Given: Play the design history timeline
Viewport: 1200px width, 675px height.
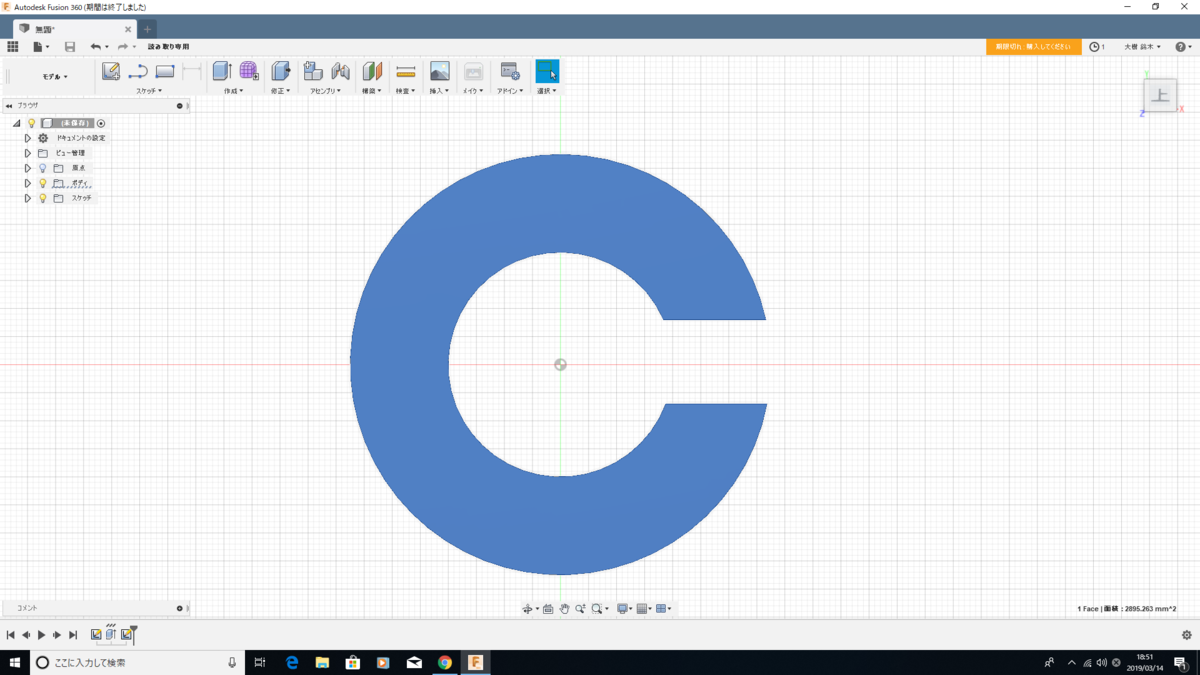Looking at the screenshot, I should [x=41, y=635].
